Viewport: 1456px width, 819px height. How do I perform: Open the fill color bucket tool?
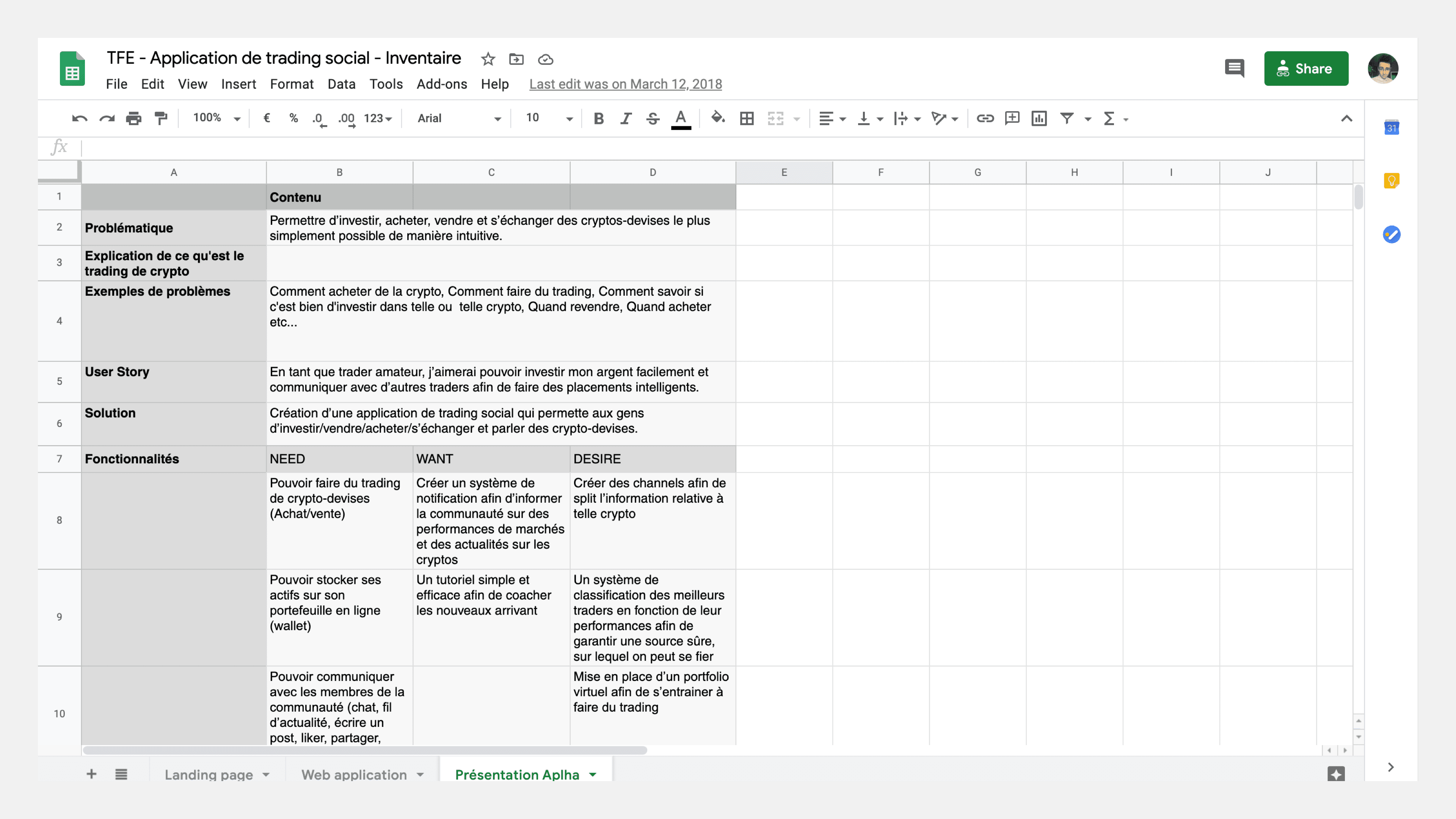[x=718, y=118]
